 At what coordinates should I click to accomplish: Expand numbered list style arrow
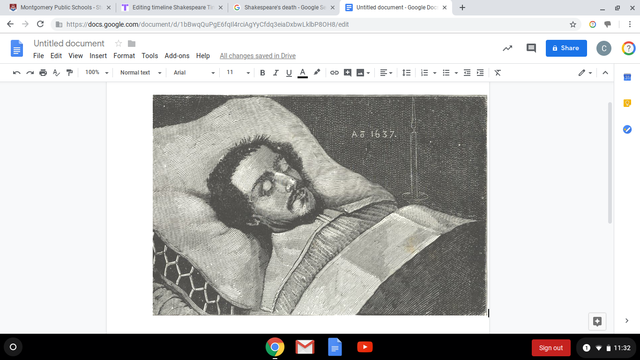pos(434,73)
